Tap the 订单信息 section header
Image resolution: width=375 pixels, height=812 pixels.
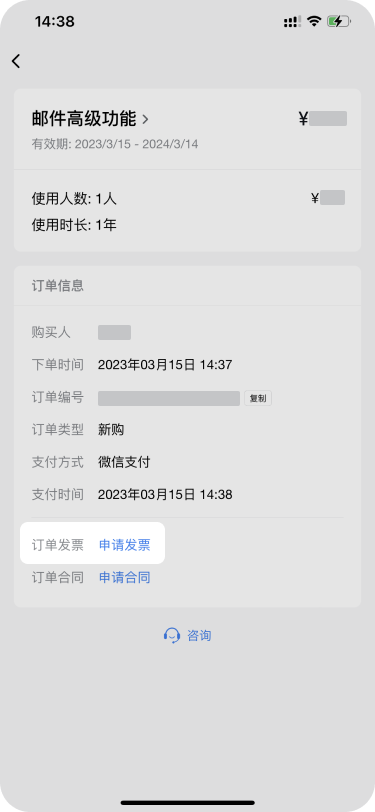(x=58, y=286)
